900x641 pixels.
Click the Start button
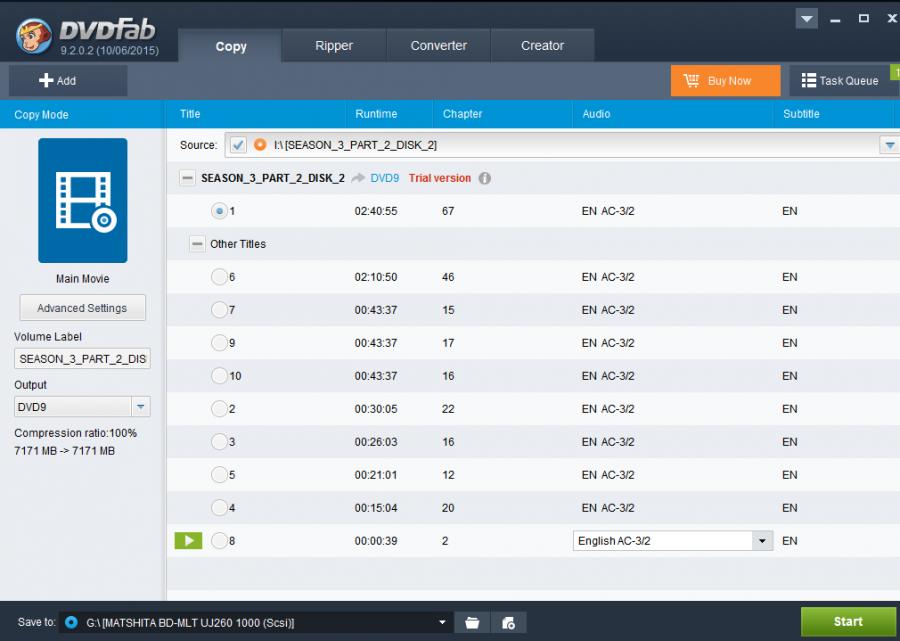848,621
